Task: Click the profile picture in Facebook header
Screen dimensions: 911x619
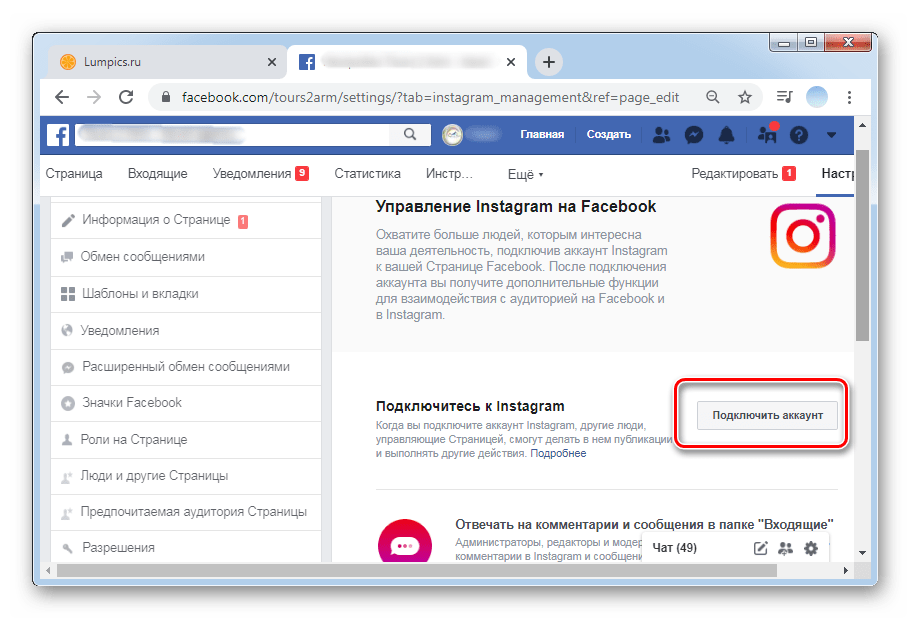Action: (x=453, y=135)
